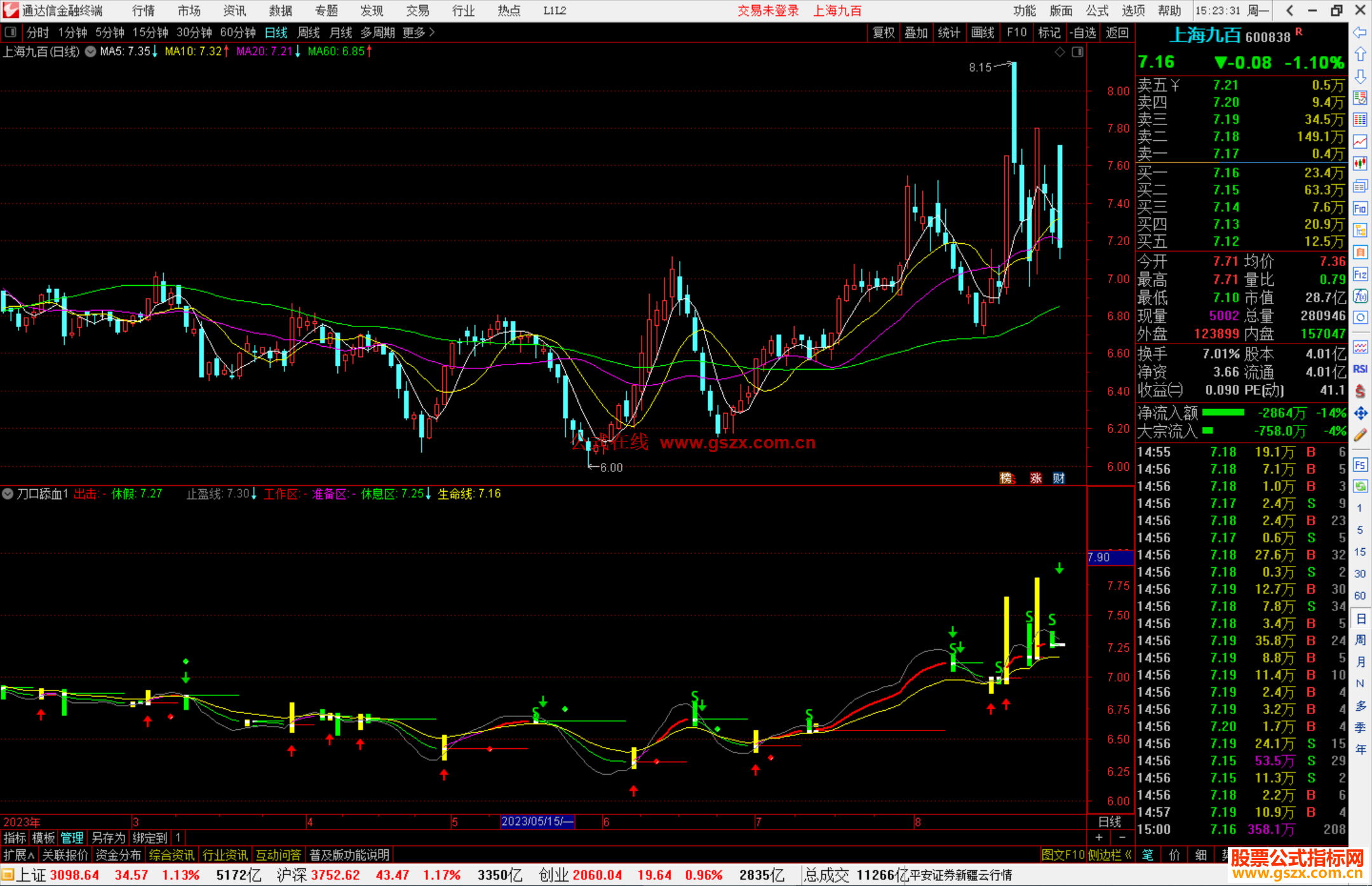The width and height of the screenshot is (1372, 886).
Task: Select the RSI indicator icon
Action: (1360, 369)
